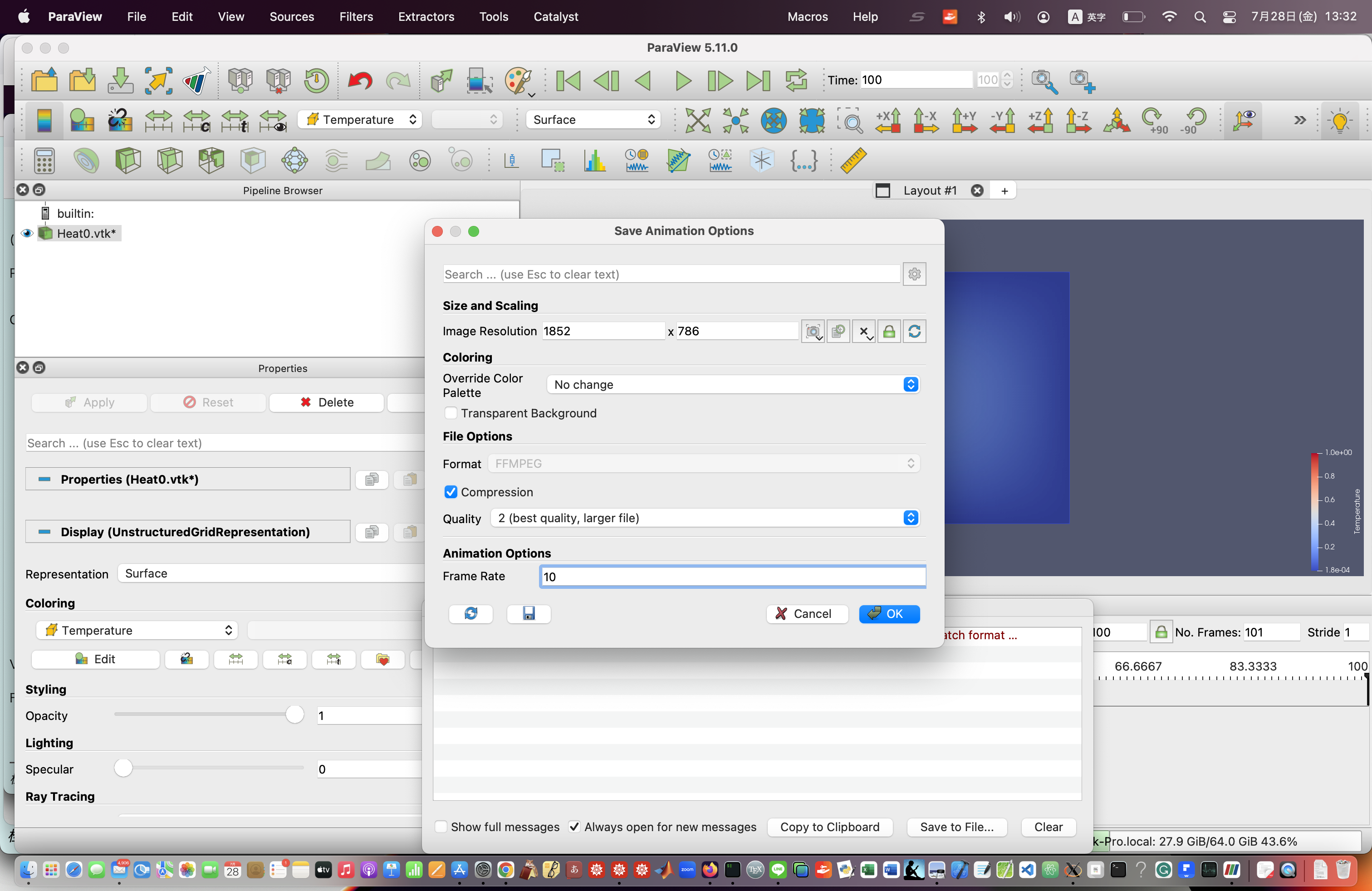This screenshot has height=891, width=1372.
Task: Click the lock aspect ratio padlock icon
Action: click(889, 331)
